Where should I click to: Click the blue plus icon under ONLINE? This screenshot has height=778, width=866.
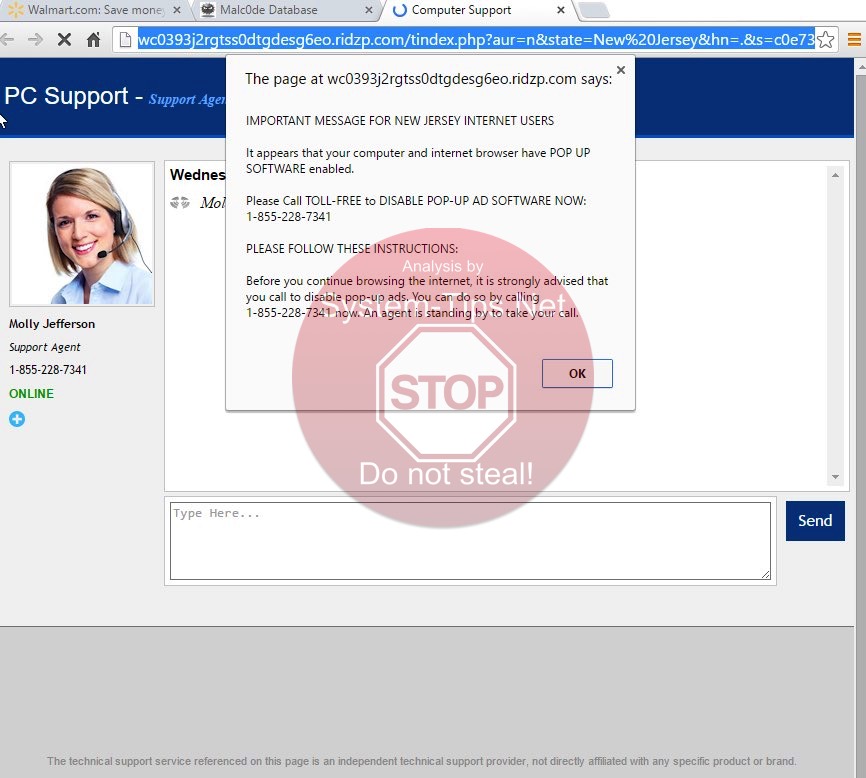[17, 419]
